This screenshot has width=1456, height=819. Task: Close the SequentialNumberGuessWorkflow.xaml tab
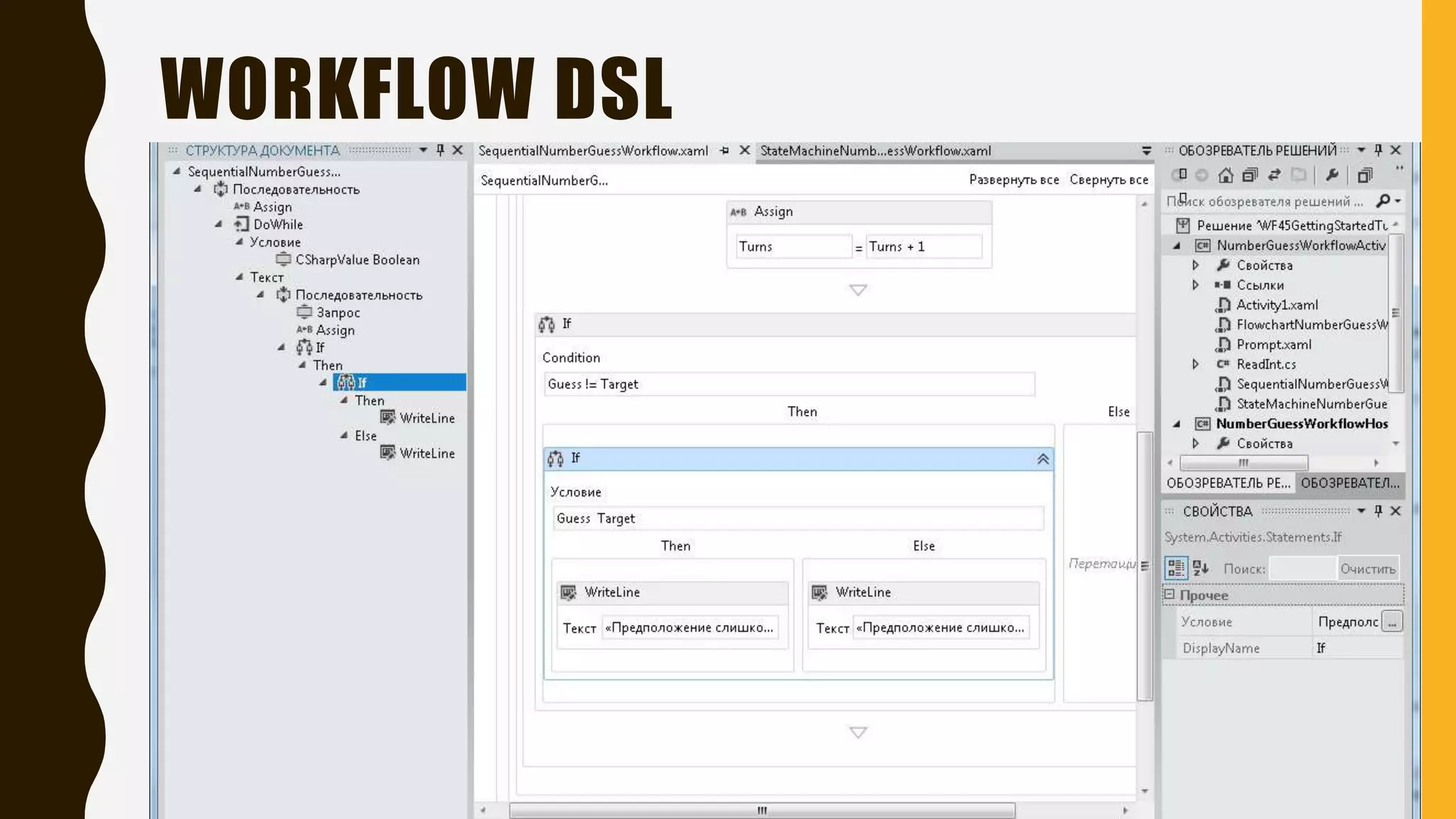point(744,151)
